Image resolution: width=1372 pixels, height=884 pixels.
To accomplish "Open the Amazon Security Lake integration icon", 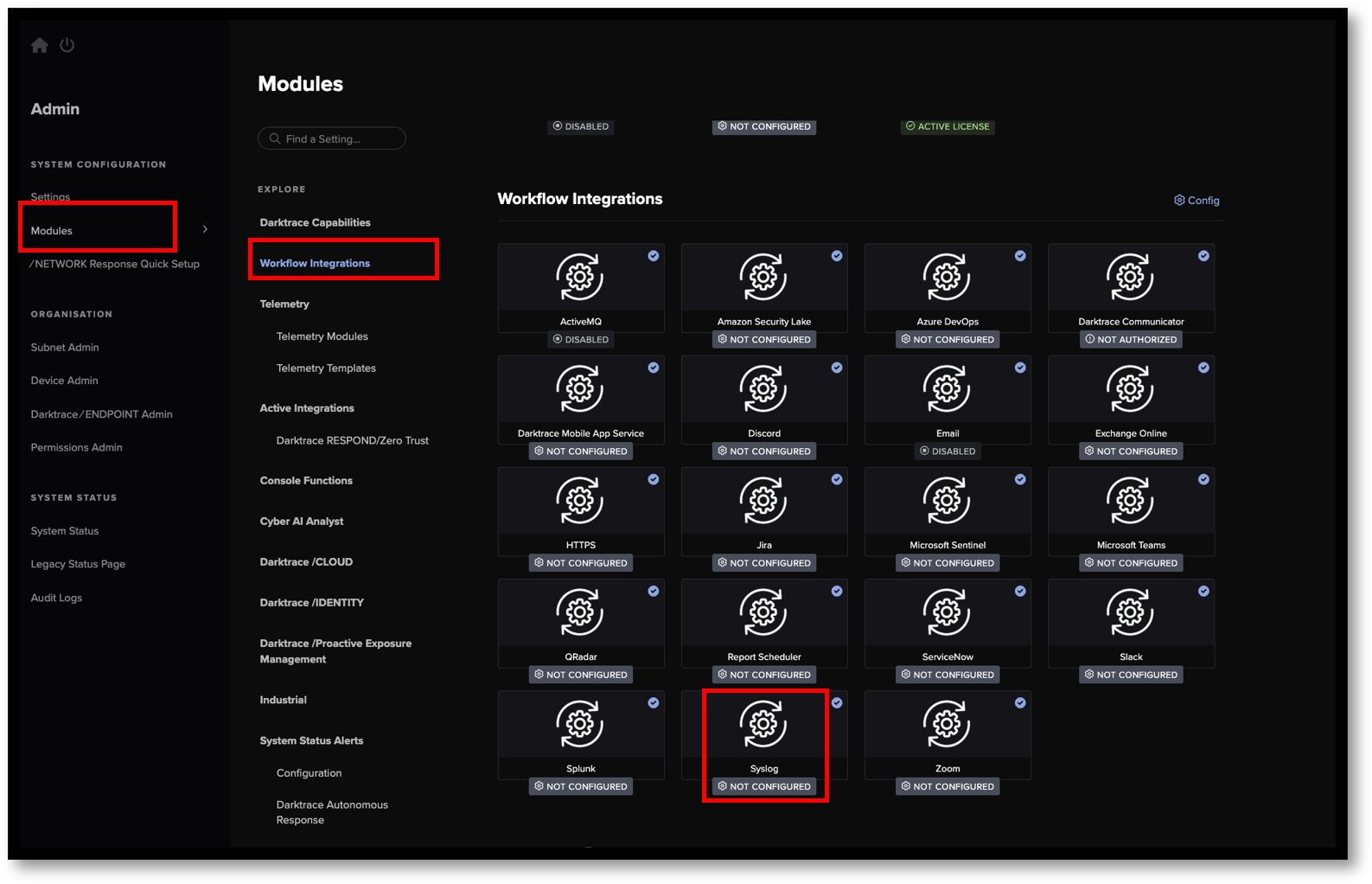I will pyautogui.click(x=763, y=277).
